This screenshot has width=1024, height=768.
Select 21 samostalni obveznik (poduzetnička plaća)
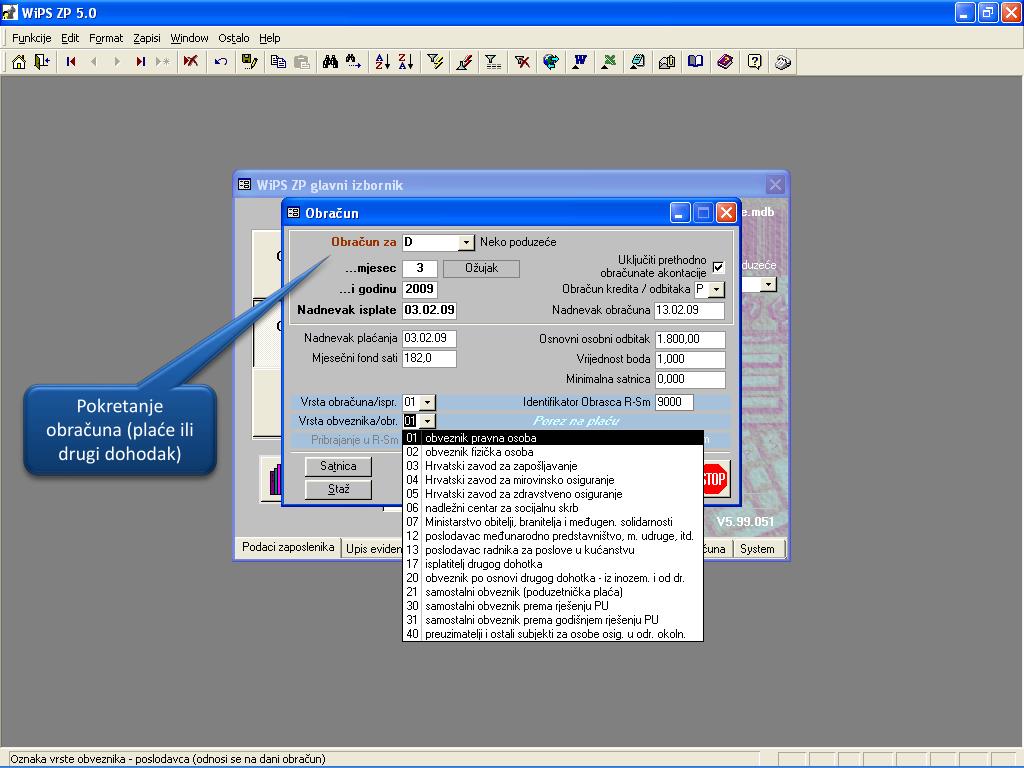pyautogui.click(x=552, y=592)
